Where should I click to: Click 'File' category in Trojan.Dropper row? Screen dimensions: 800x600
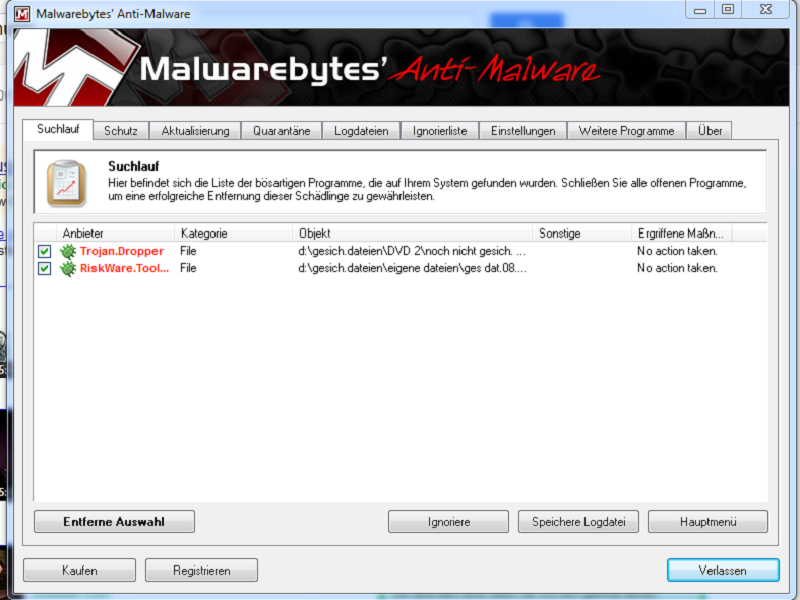(188, 251)
